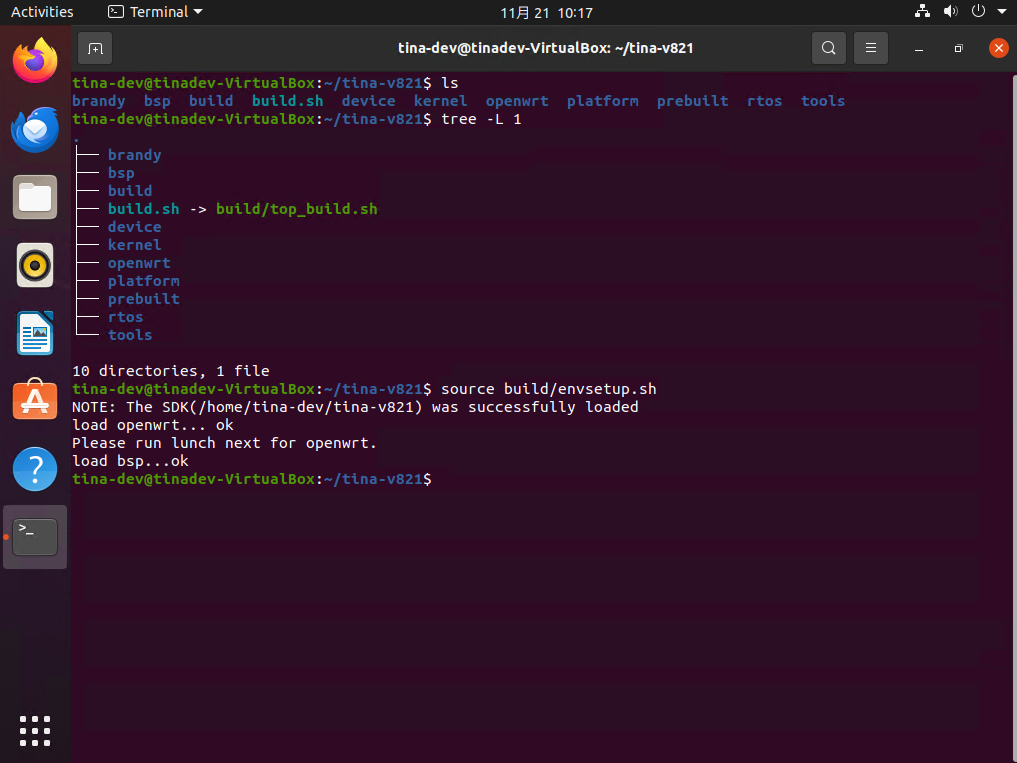Open the terminal hamburger menu
The width and height of the screenshot is (1017, 763).
click(871, 48)
